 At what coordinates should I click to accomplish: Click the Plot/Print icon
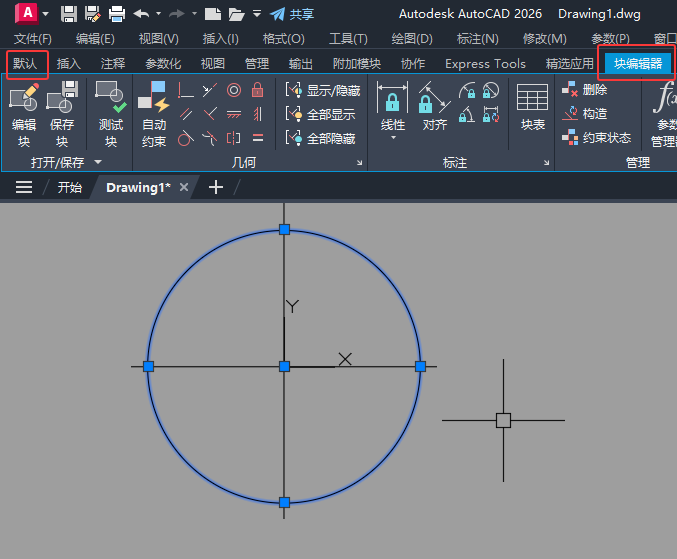[x=117, y=14]
